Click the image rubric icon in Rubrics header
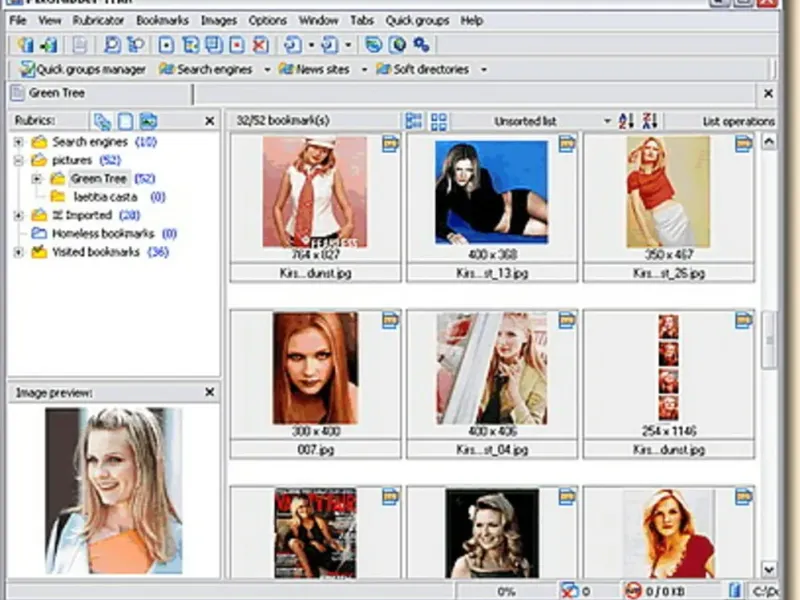Screen dimensions: 800x600 (148, 121)
